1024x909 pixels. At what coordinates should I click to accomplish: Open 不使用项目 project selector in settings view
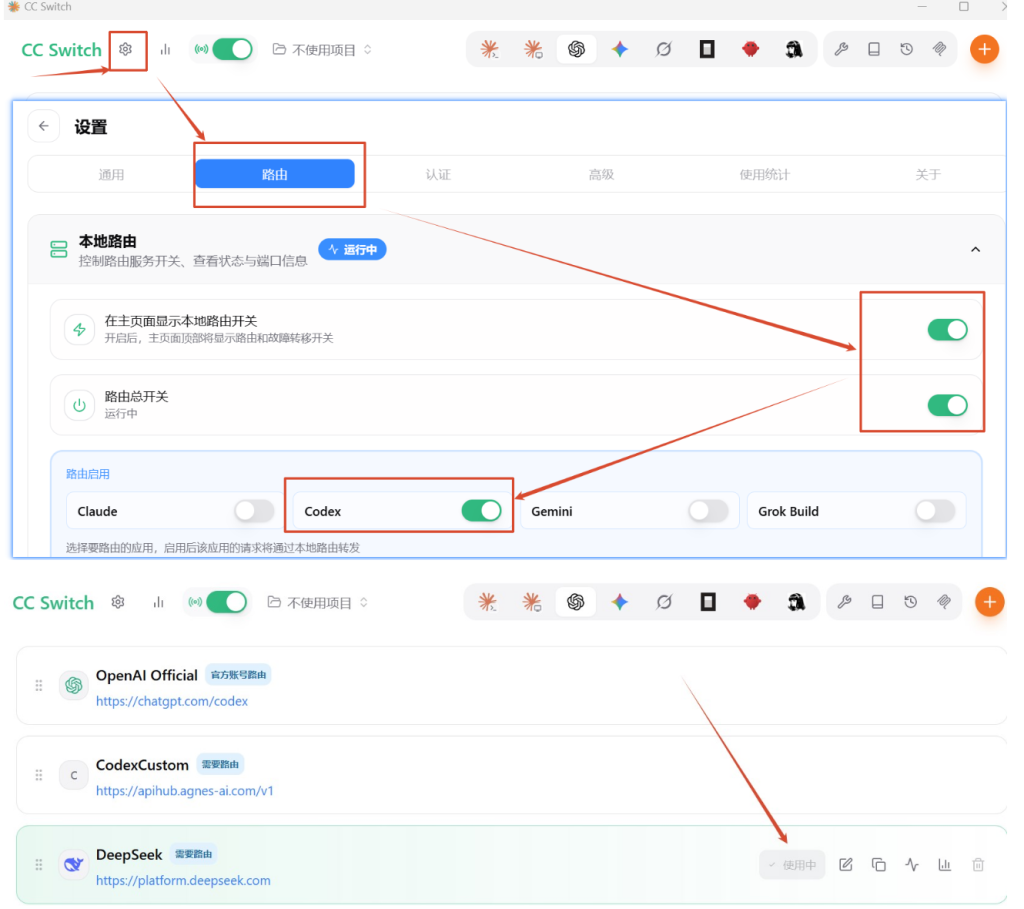coord(322,50)
